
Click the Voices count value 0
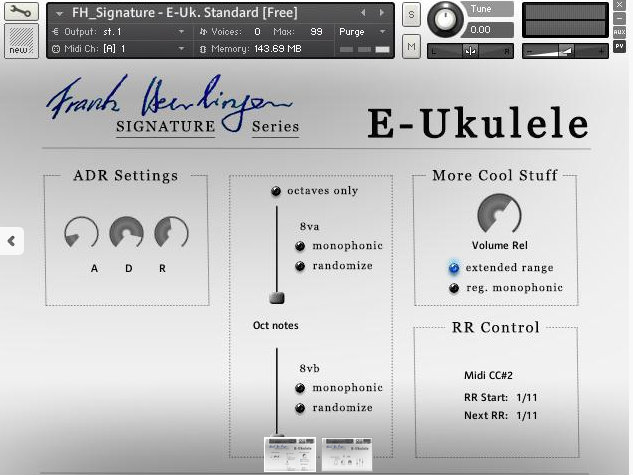[x=258, y=31]
